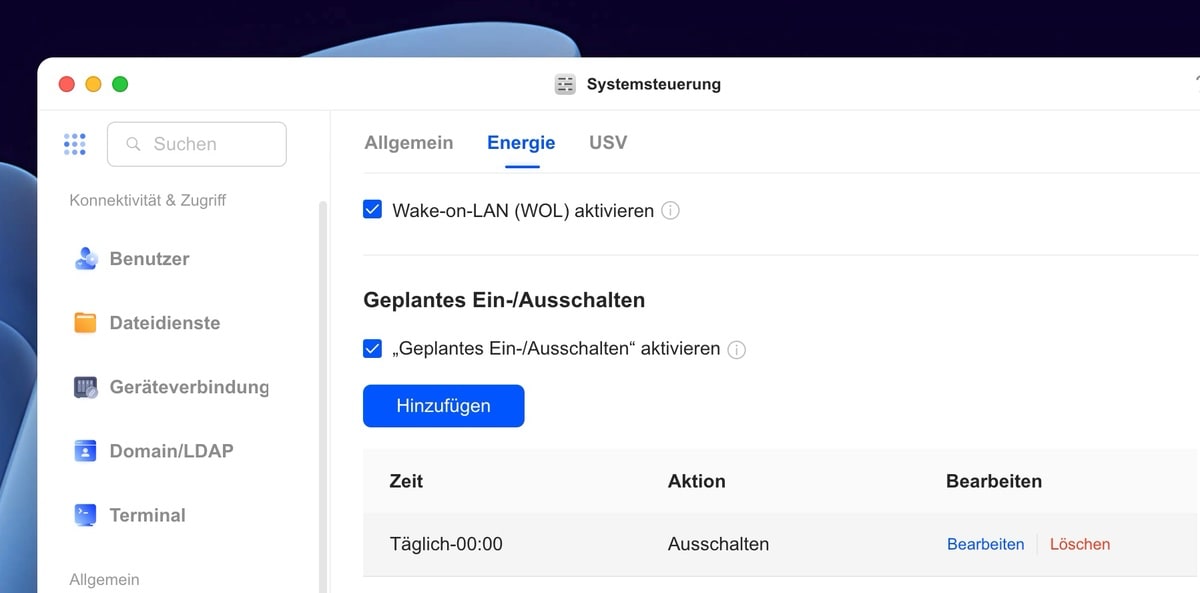Show info icon for Geplantes Ein-/Ausschalten
This screenshot has height=593, width=1200.
(737, 350)
